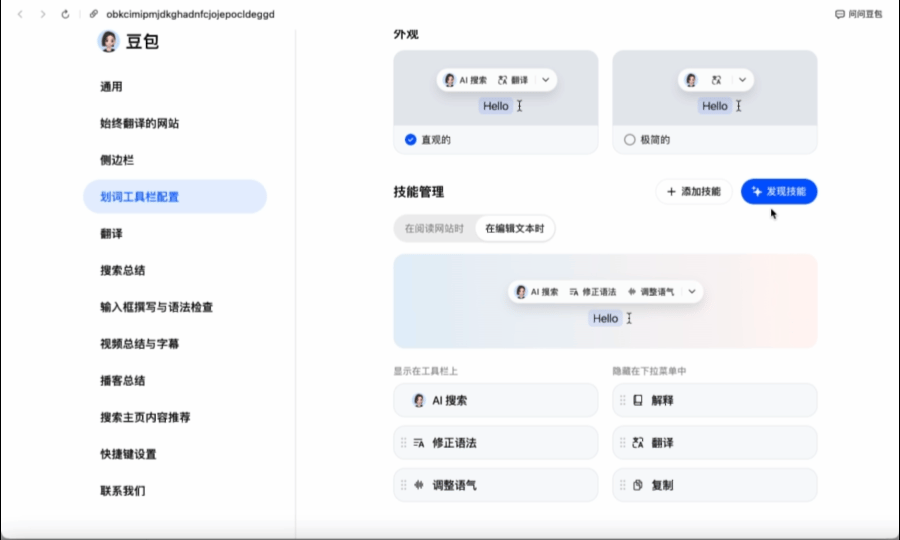Image resolution: width=900 pixels, height=540 pixels.
Task: Click the drag handle of 调整语气 row
Action: click(x=404, y=485)
